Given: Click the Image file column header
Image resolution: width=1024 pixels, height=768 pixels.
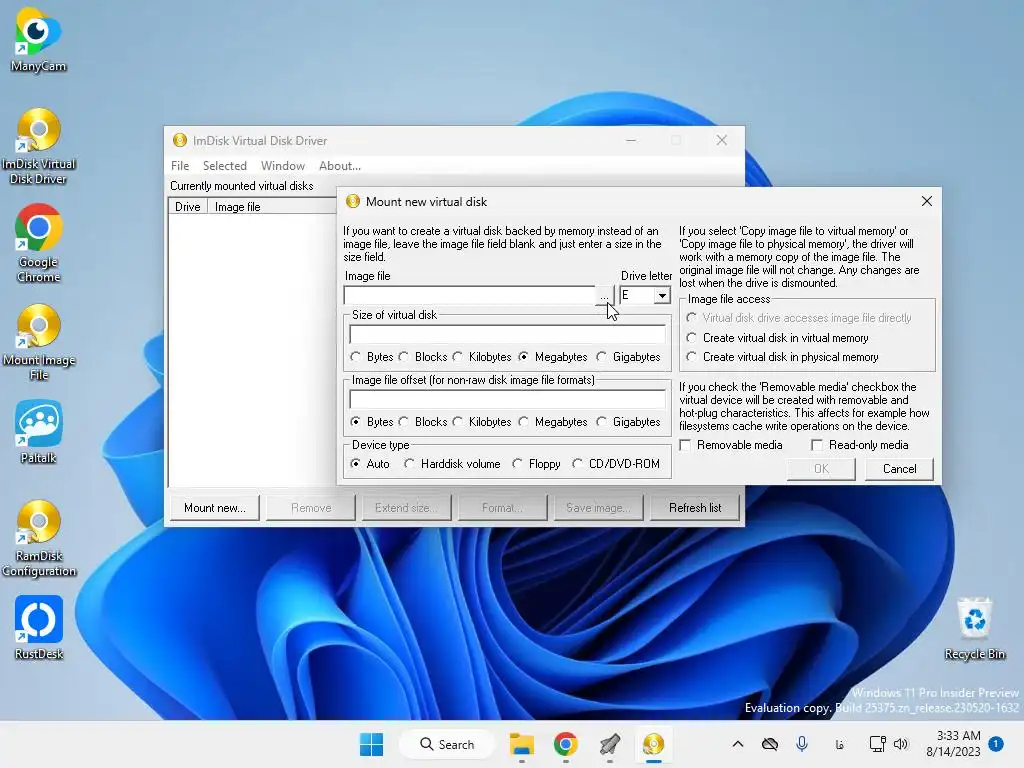Looking at the screenshot, I should click(272, 206).
